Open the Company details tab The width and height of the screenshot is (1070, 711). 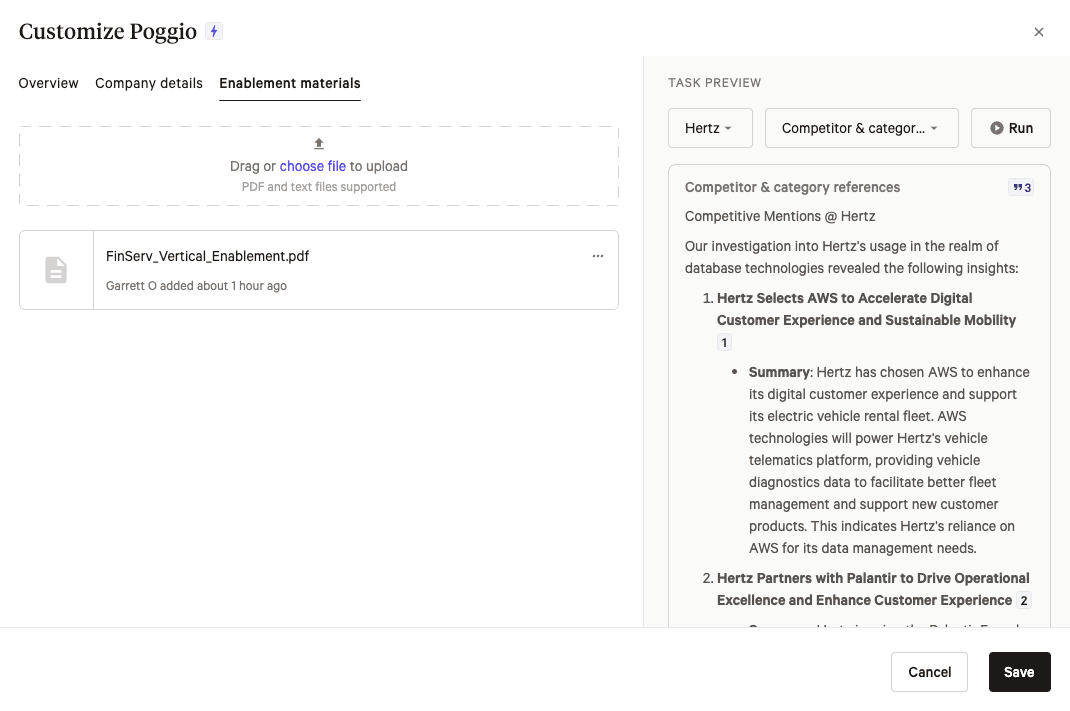coord(149,83)
